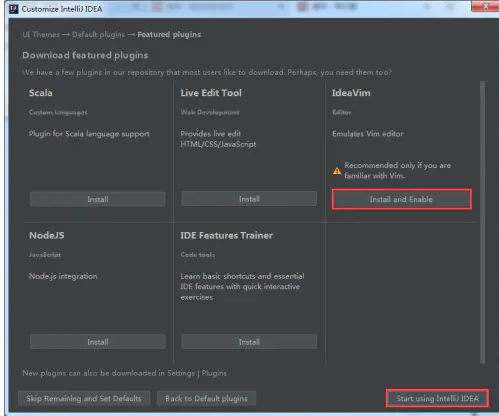Select the Featured plugins breadcrumb step
The width and height of the screenshot is (499, 416).
click(x=169, y=34)
